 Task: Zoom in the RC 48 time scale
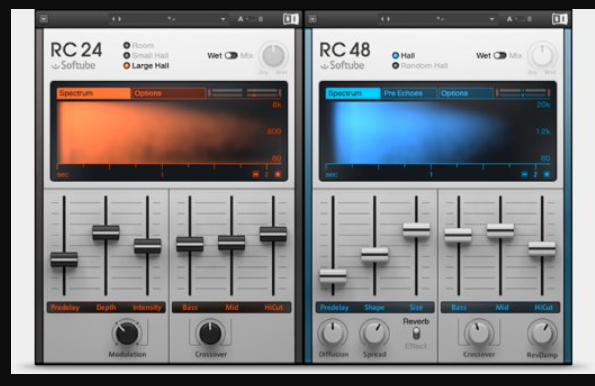pyautogui.click(x=546, y=175)
